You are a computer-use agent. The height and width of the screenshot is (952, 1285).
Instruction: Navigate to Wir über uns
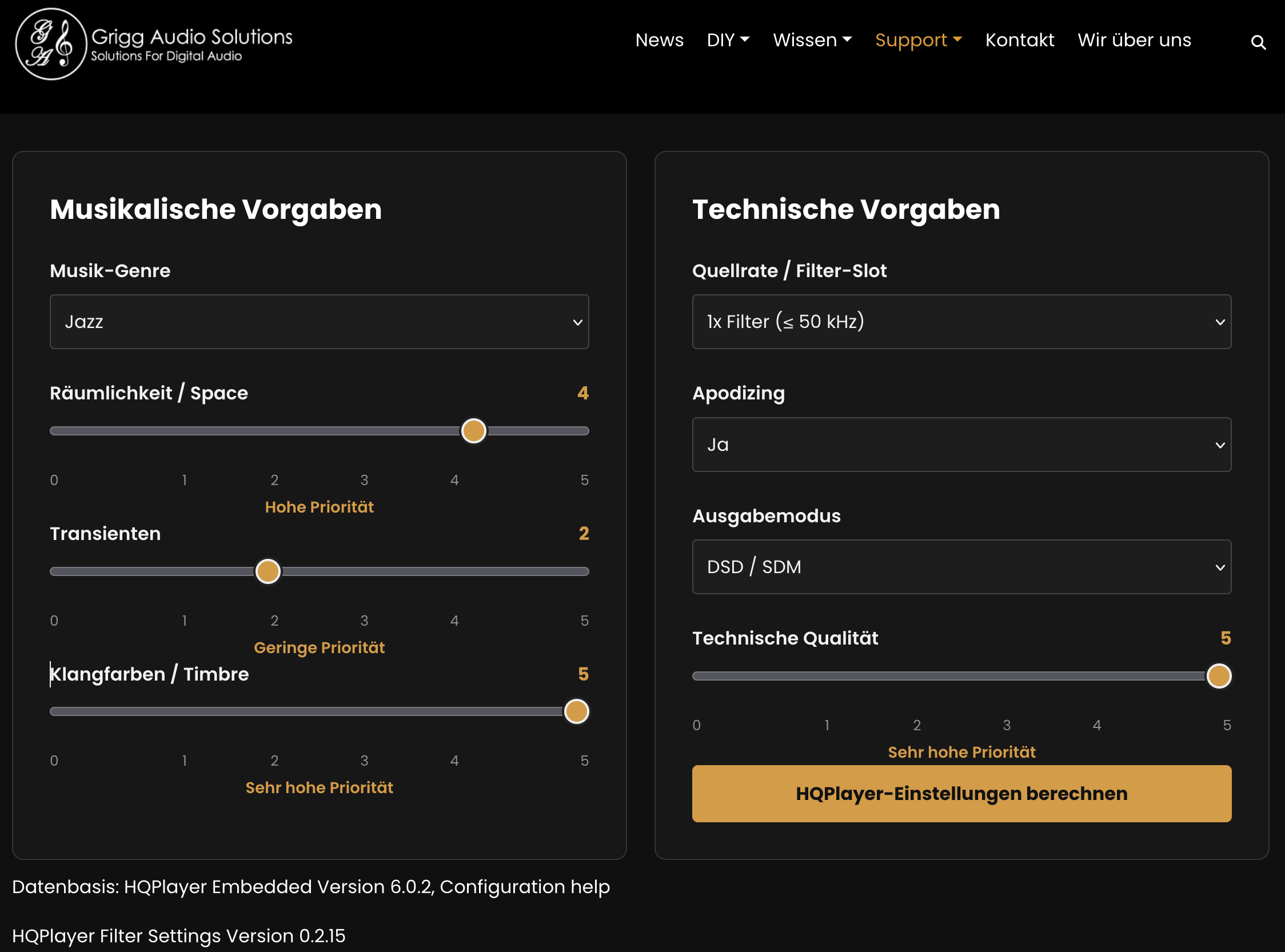pos(1134,40)
